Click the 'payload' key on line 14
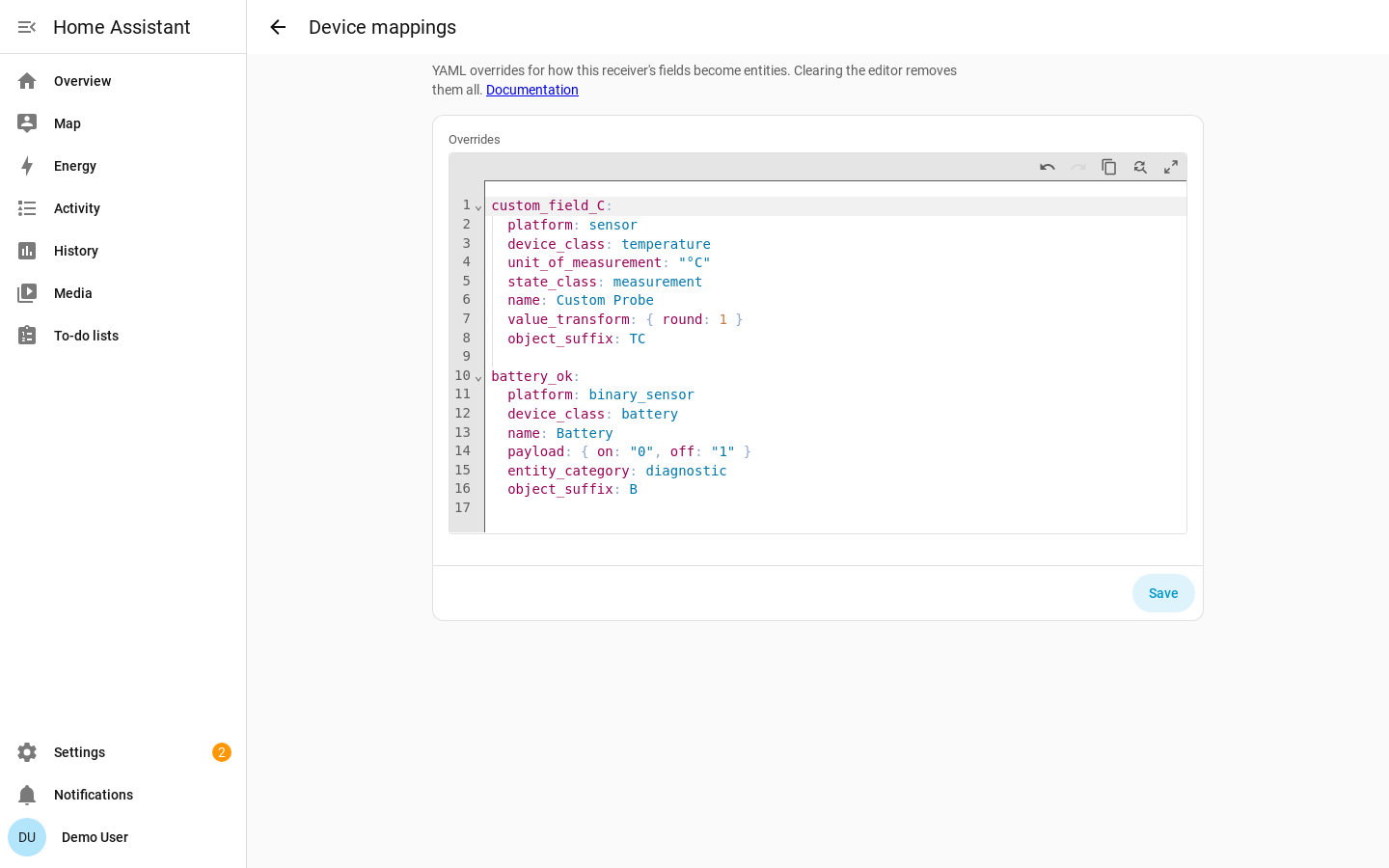Viewport: 1389px width, 868px height. pos(535,451)
